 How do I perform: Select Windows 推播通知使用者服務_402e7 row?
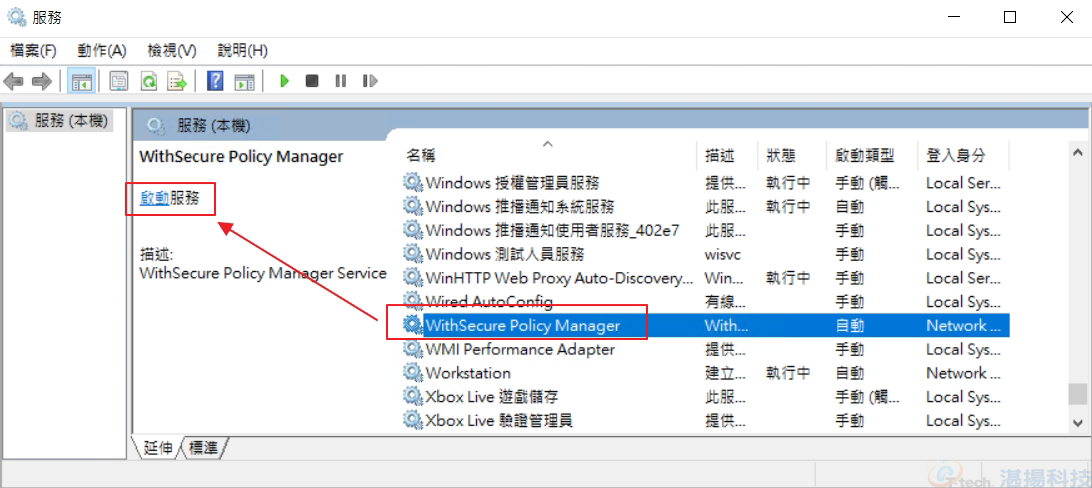705,230
